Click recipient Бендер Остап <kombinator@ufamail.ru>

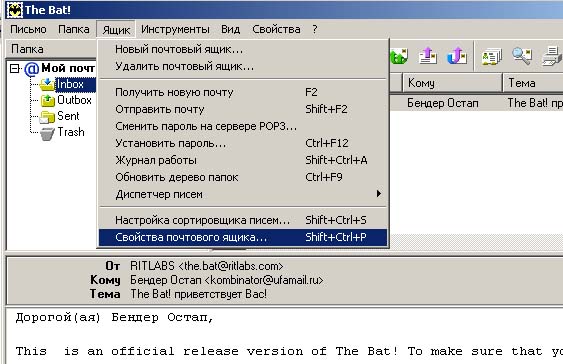[227, 280]
